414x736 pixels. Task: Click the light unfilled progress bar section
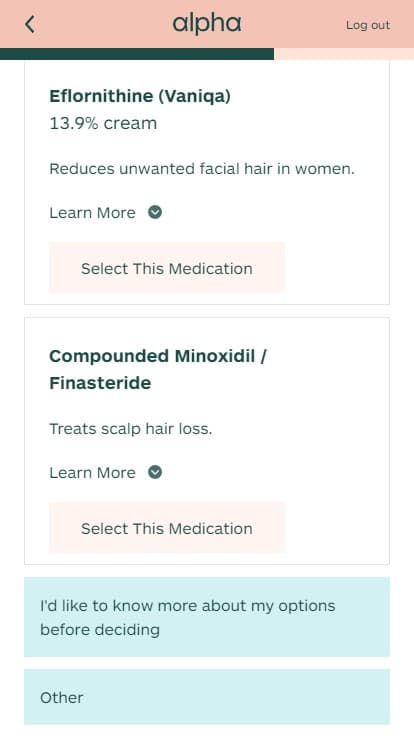tap(344, 54)
